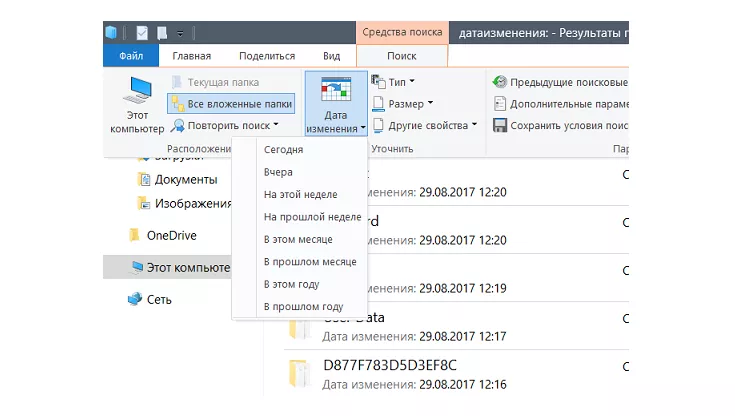Switch to Главная ribbon tab
The width and height of the screenshot is (735, 416).
coord(191,56)
